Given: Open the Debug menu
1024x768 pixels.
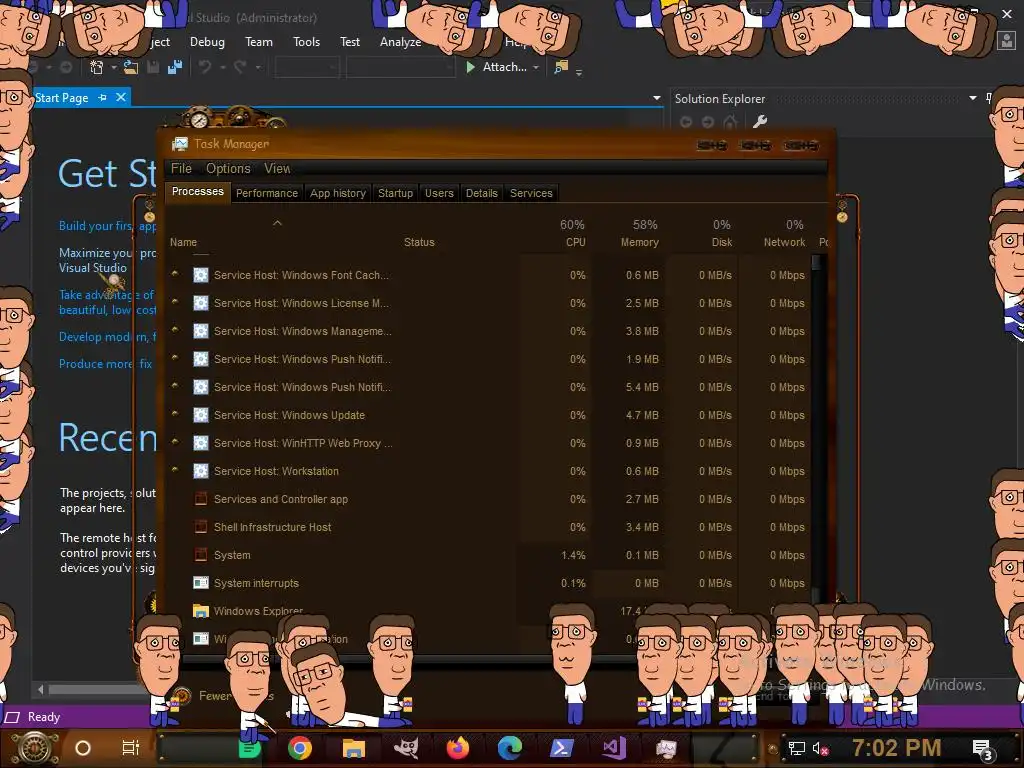Looking at the screenshot, I should 207,42.
